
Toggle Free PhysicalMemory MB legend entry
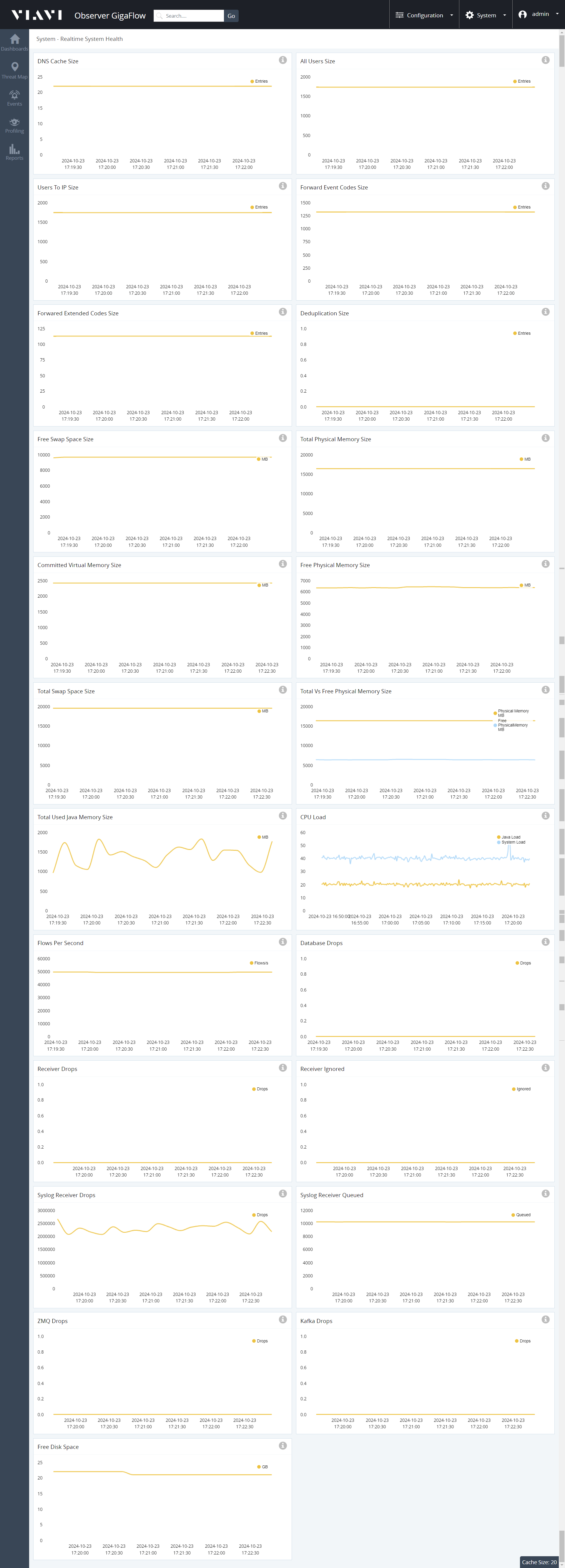pos(511,725)
